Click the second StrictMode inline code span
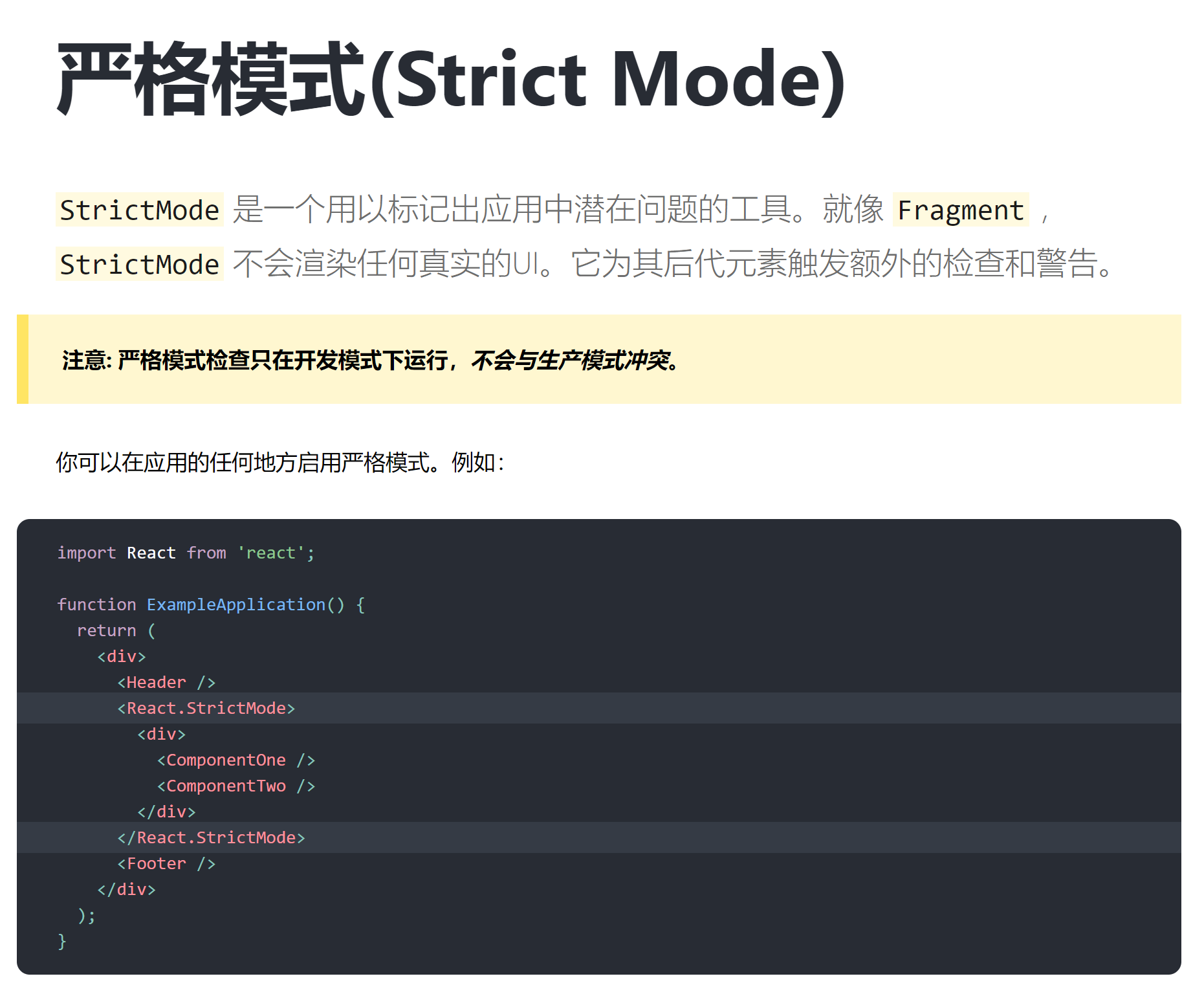 click(138, 264)
